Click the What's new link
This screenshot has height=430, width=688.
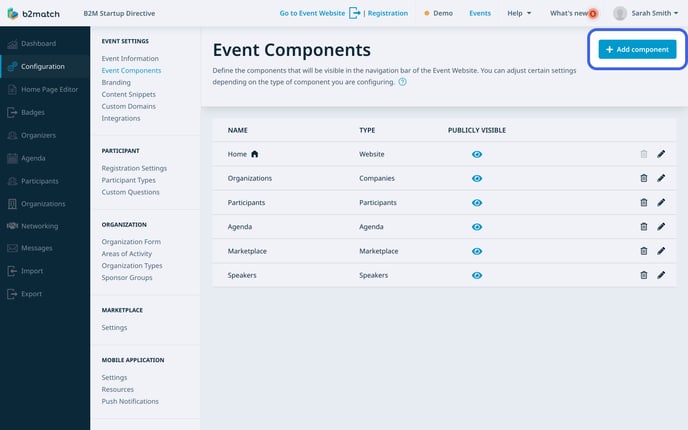pos(569,13)
